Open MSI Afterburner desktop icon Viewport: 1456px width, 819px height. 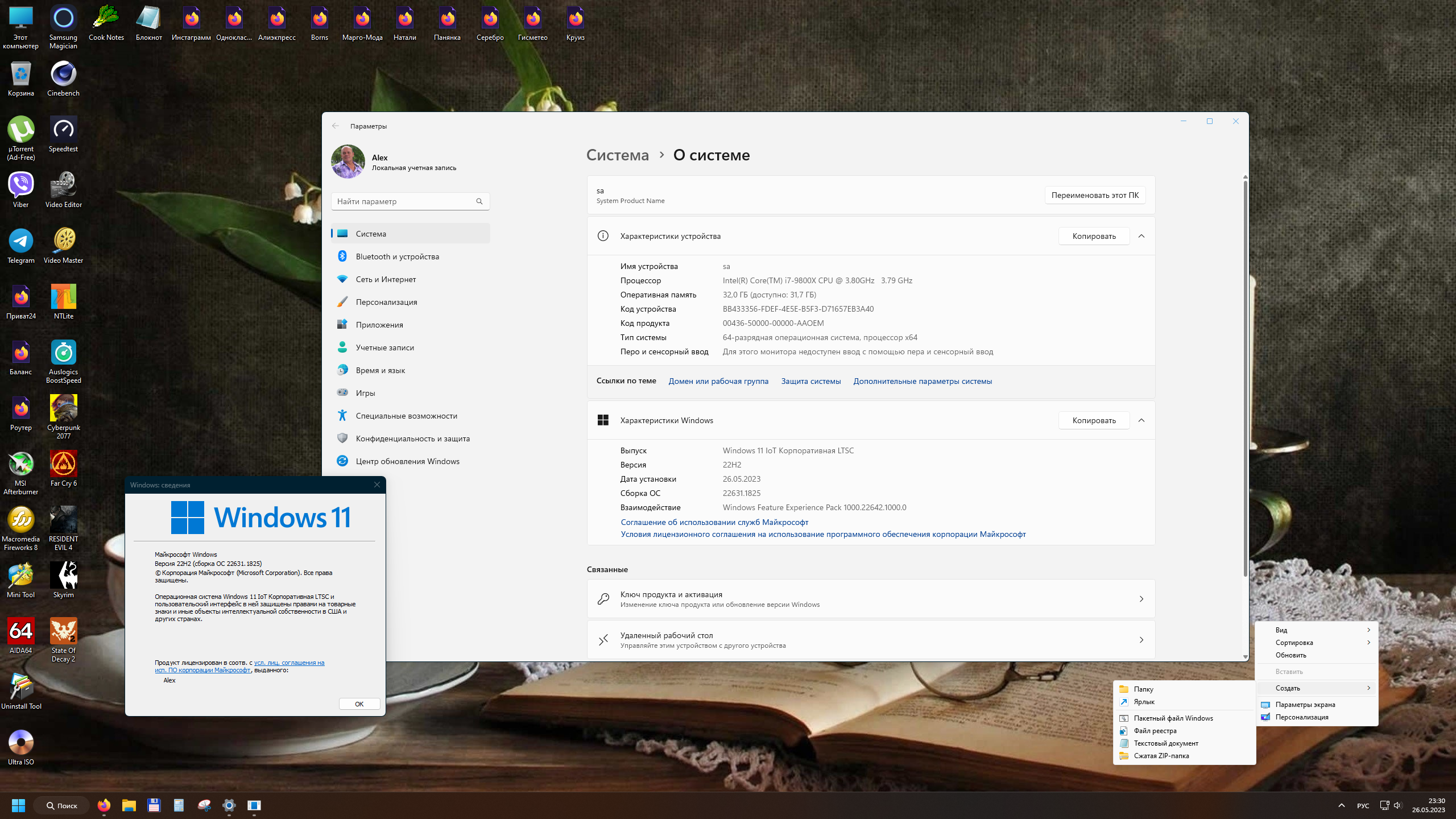[21, 473]
